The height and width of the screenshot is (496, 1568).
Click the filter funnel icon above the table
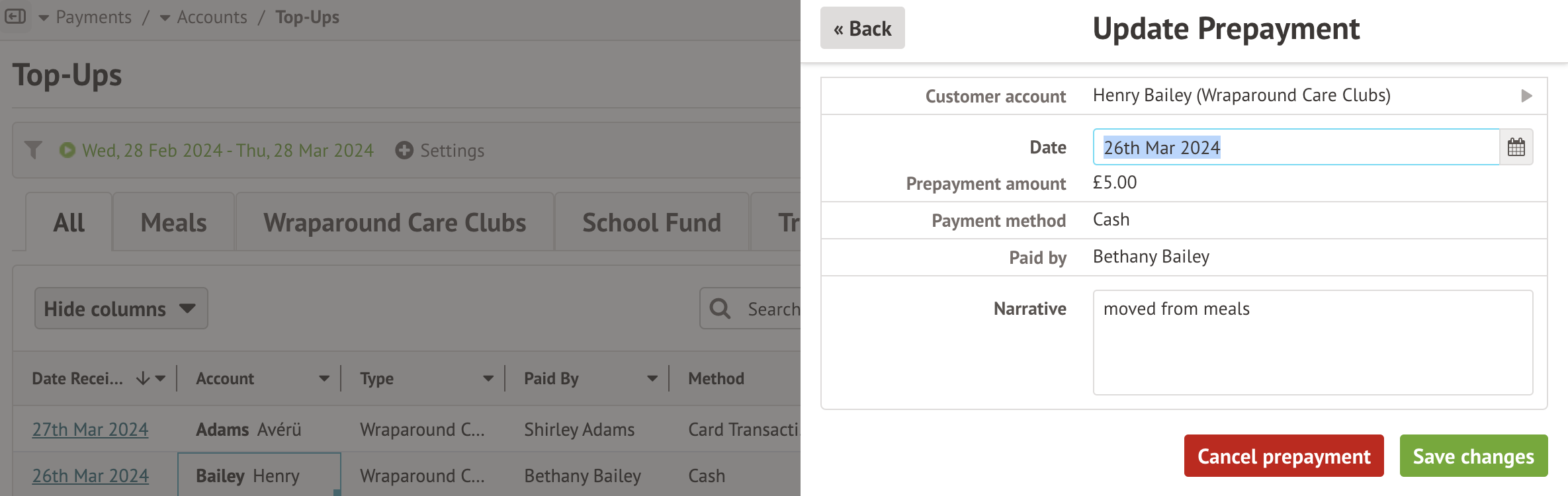pos(34,150)
